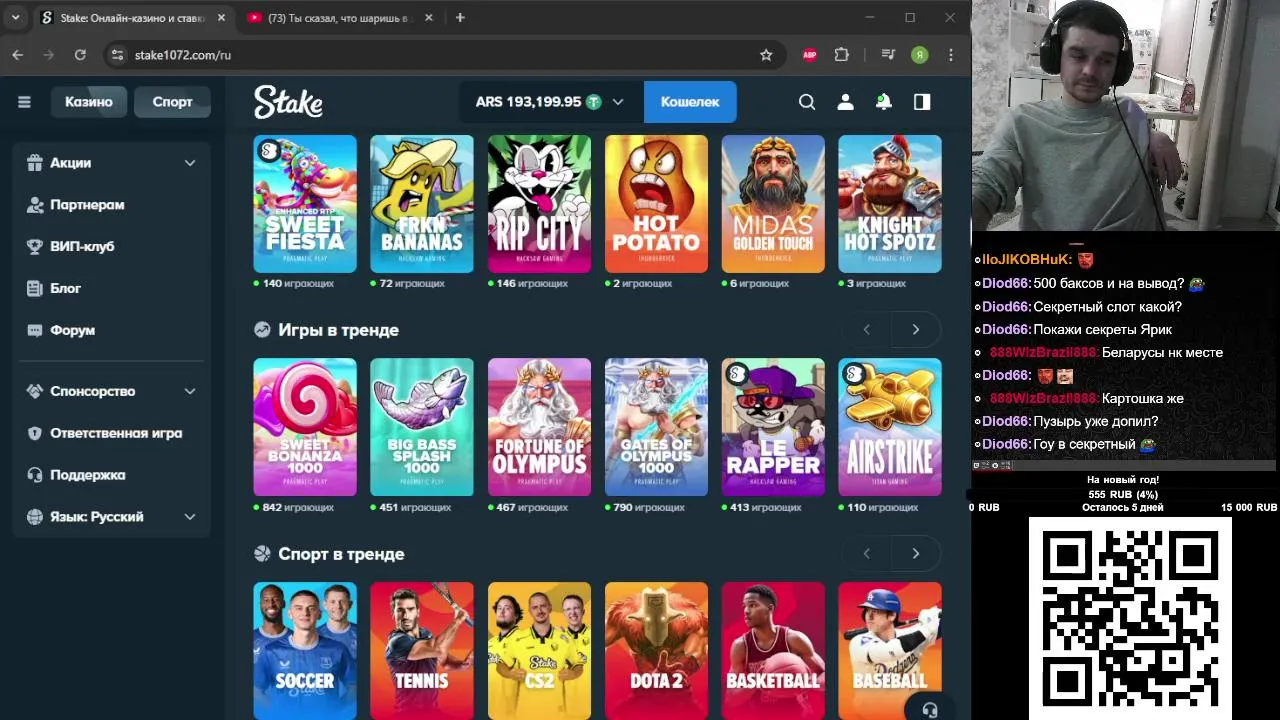Open the FRKN Bananas game thumbnail
Screen dimensions: 1280x720
pyautogui.click(x=422, y=204)
